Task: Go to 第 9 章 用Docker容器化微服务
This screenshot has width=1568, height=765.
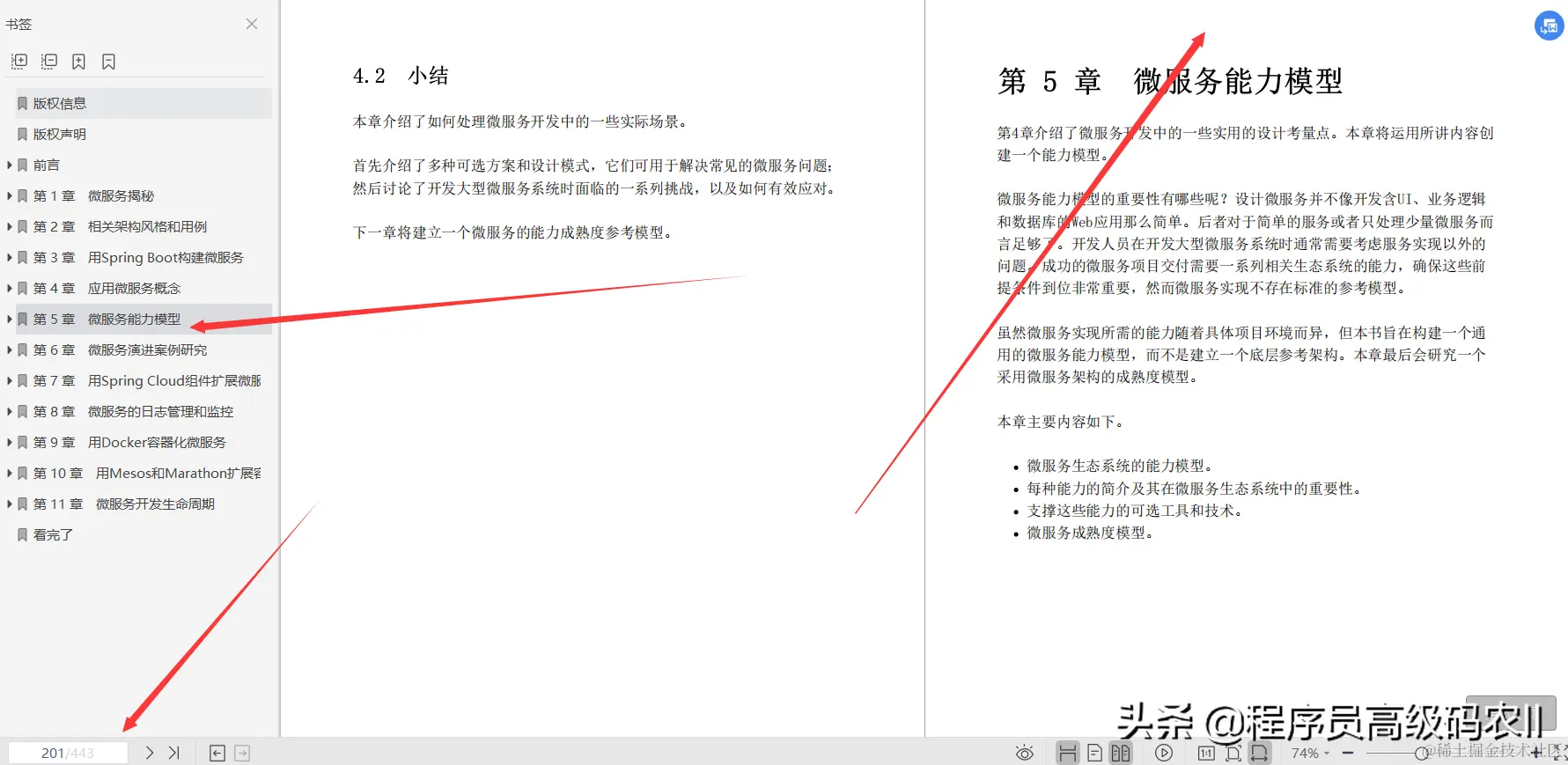Action: pyautogui.click(x=129, y=442)
